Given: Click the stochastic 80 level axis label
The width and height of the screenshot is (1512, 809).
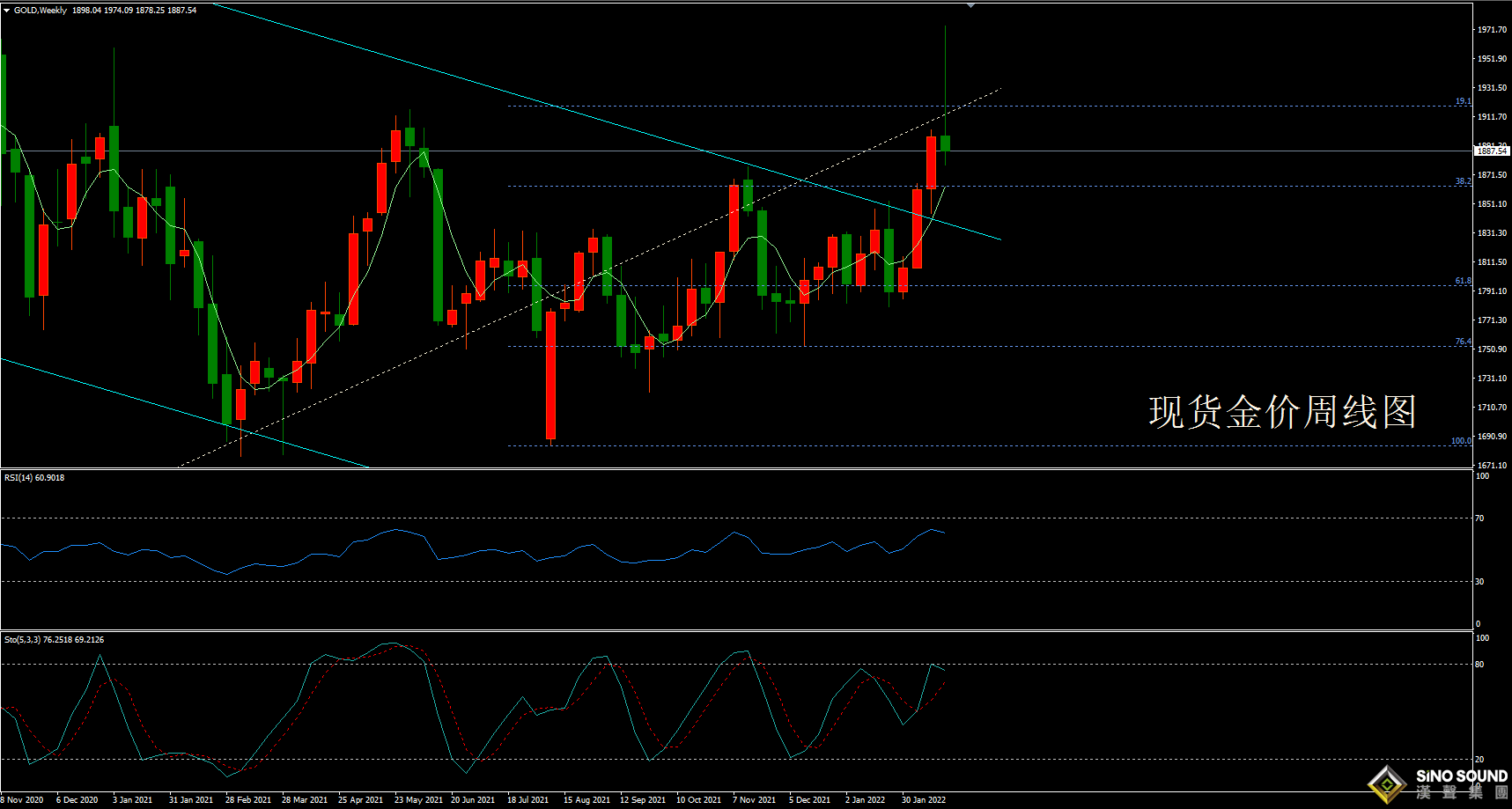Looking at the screenshot, I should pos(1479,665).
